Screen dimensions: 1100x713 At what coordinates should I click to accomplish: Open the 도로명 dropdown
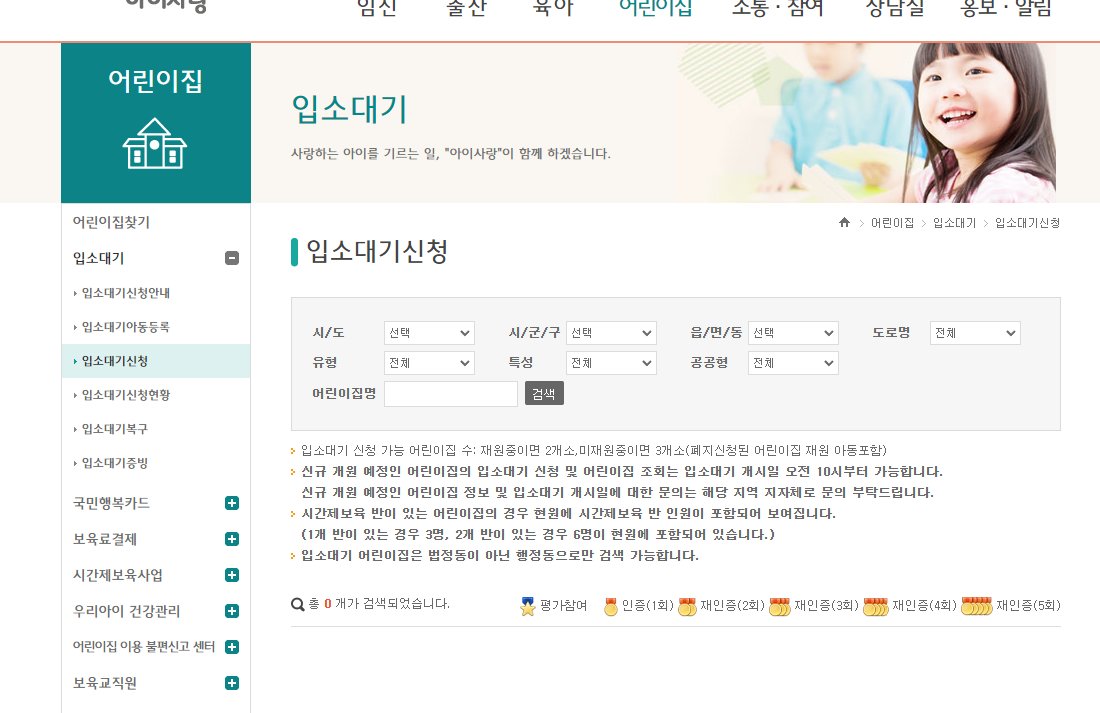tap(975, 333)
